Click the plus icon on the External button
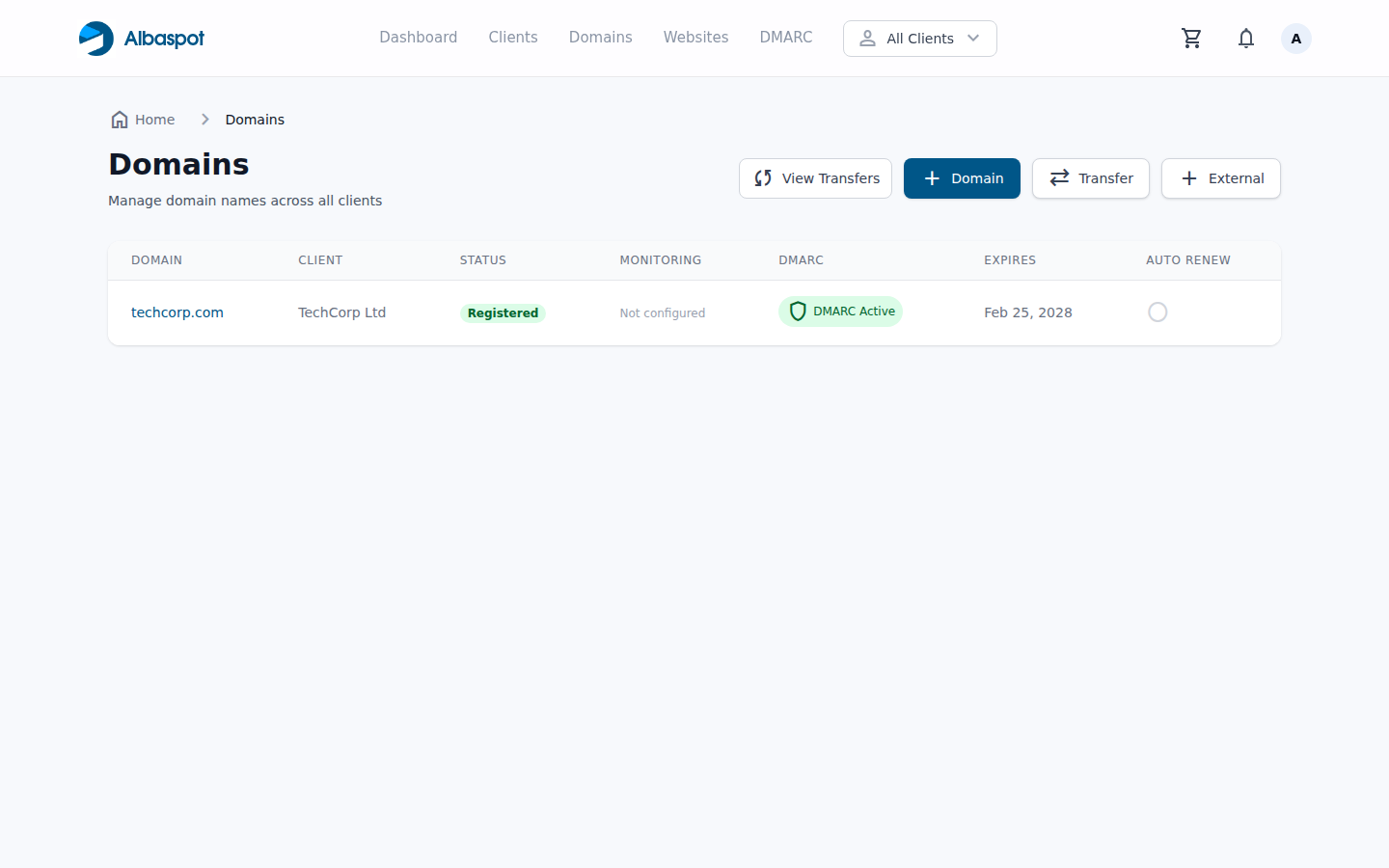This screenshot has width=1389, height=868. pyautogui.click(x=1186, y=178)
